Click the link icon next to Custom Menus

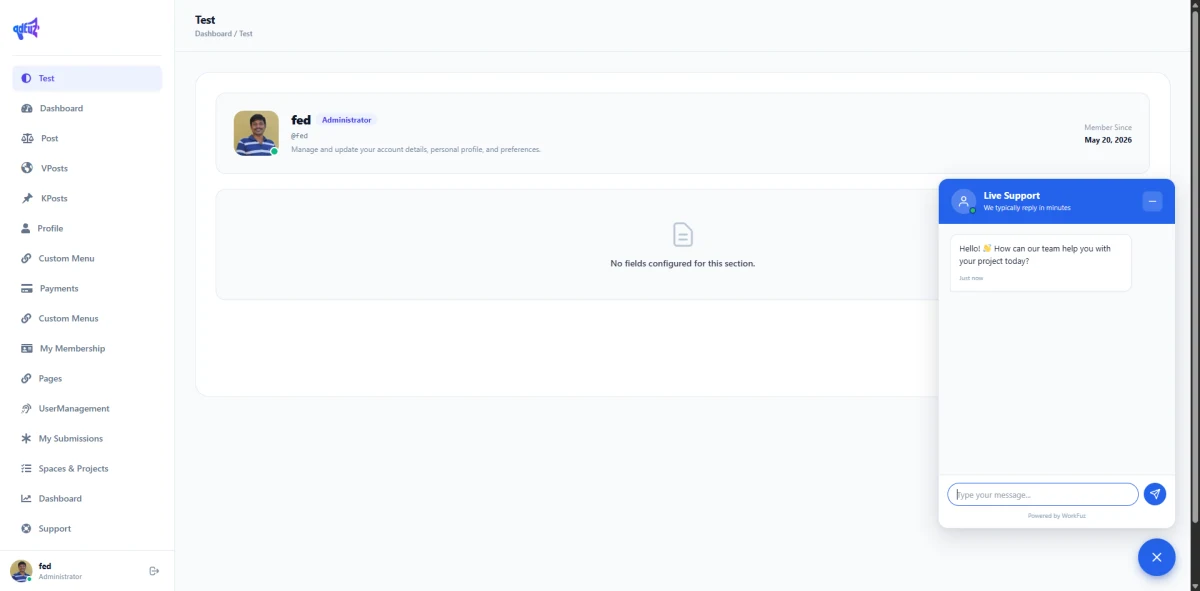pyautogui.click(x=26, y=318)
